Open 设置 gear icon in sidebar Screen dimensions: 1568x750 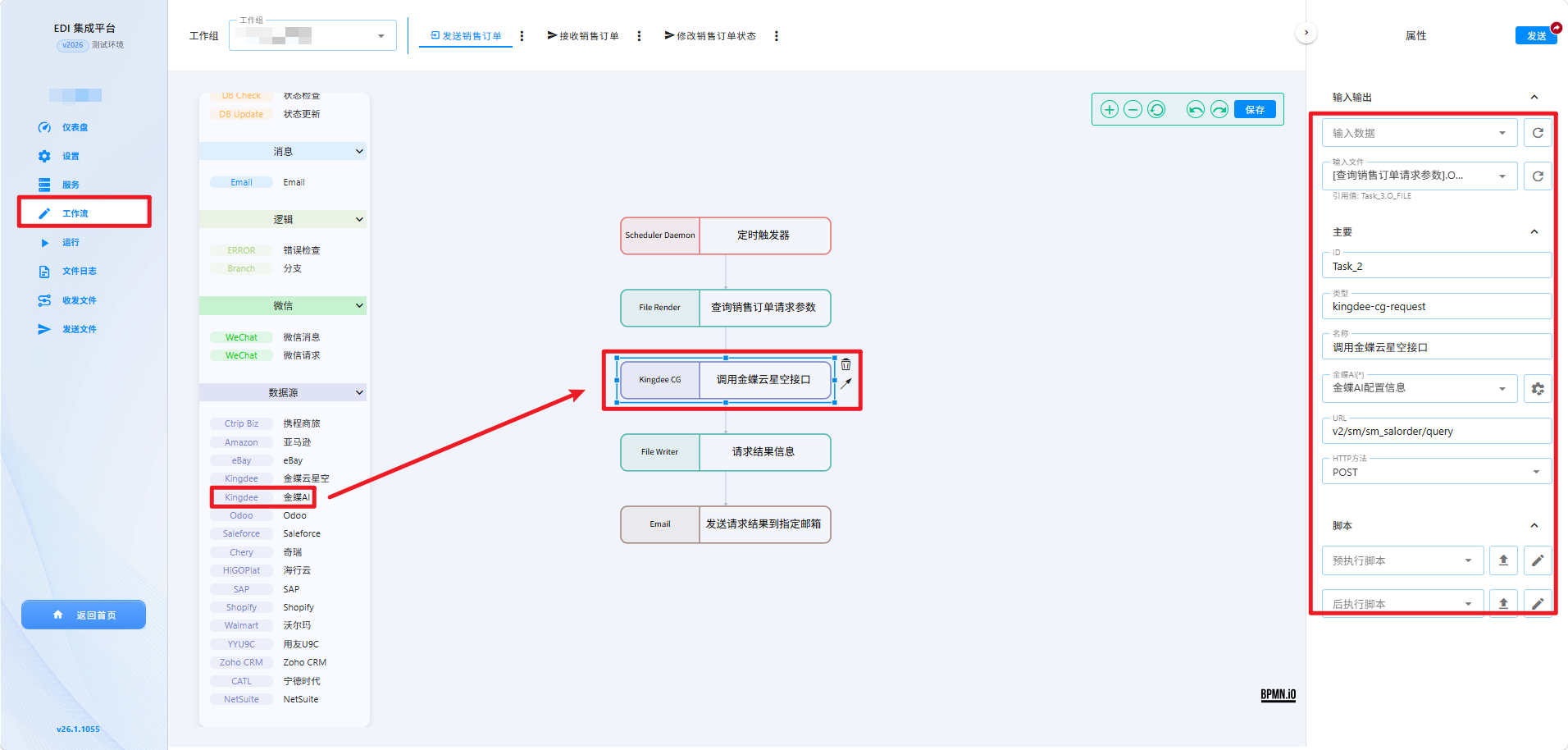pos(44,156)
